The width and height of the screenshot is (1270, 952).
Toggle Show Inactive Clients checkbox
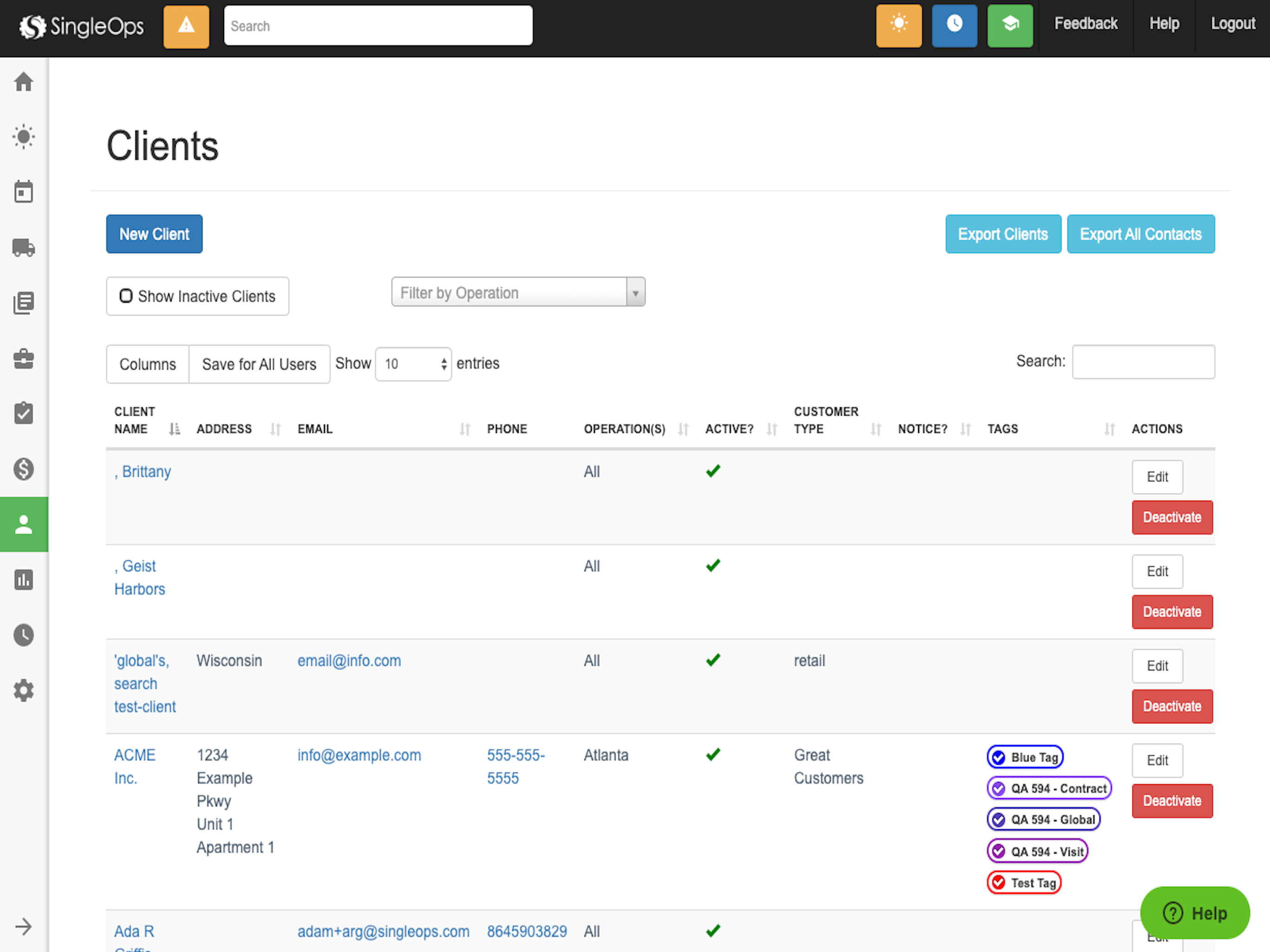pyautogui.click(x=126, y=296)
